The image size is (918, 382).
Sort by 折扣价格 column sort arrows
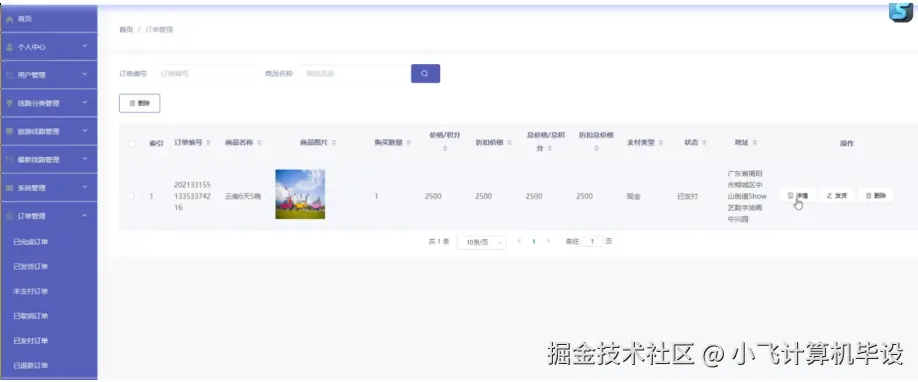(x=510, y=142)
